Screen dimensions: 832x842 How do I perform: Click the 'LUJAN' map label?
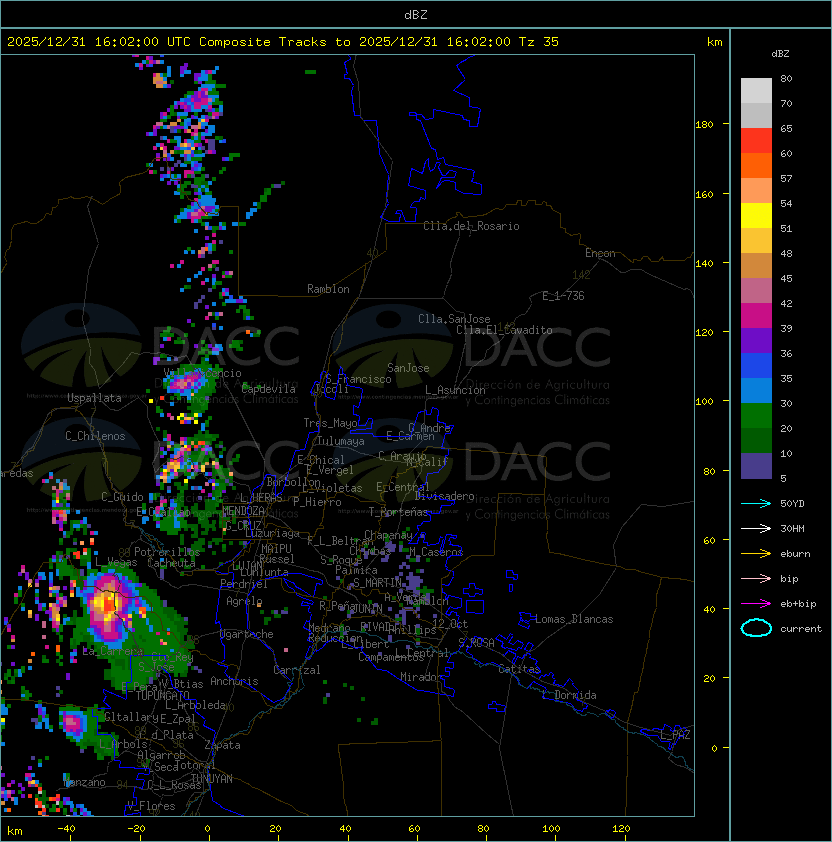(x=248, y=566)
